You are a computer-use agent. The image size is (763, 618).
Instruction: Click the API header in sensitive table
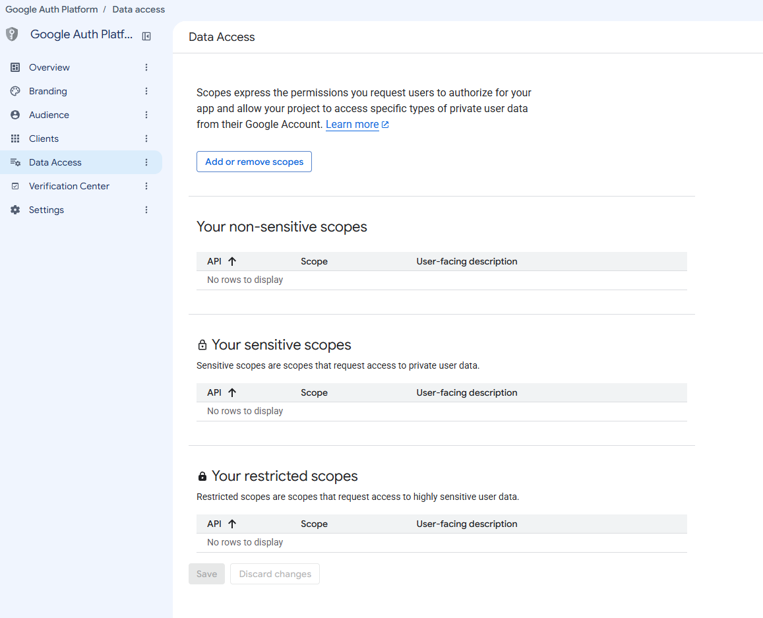[214, 393]
